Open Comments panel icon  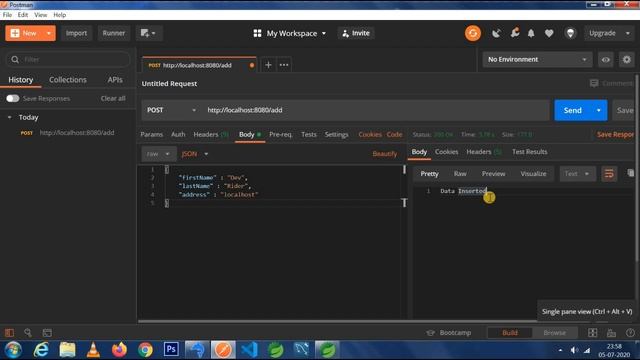[x=594, y=83]
